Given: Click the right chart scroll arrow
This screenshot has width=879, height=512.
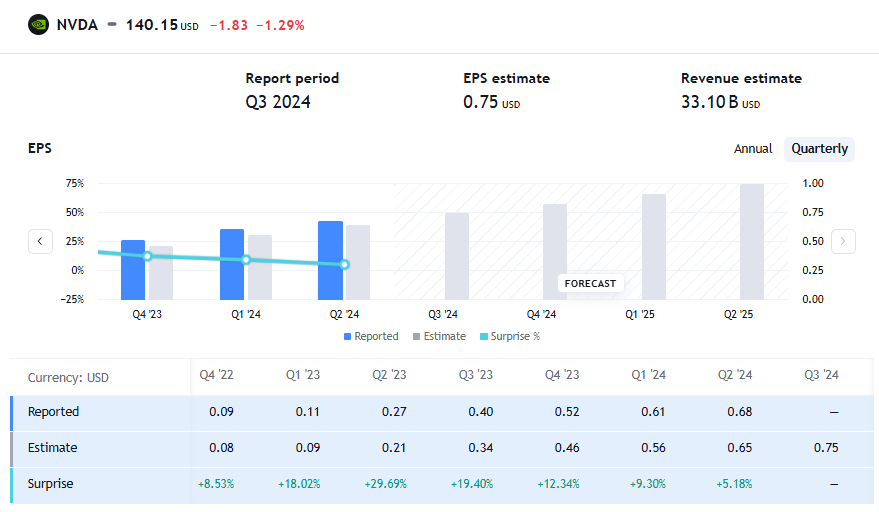Looking at the screenshot, I should [x=843, y=241].
